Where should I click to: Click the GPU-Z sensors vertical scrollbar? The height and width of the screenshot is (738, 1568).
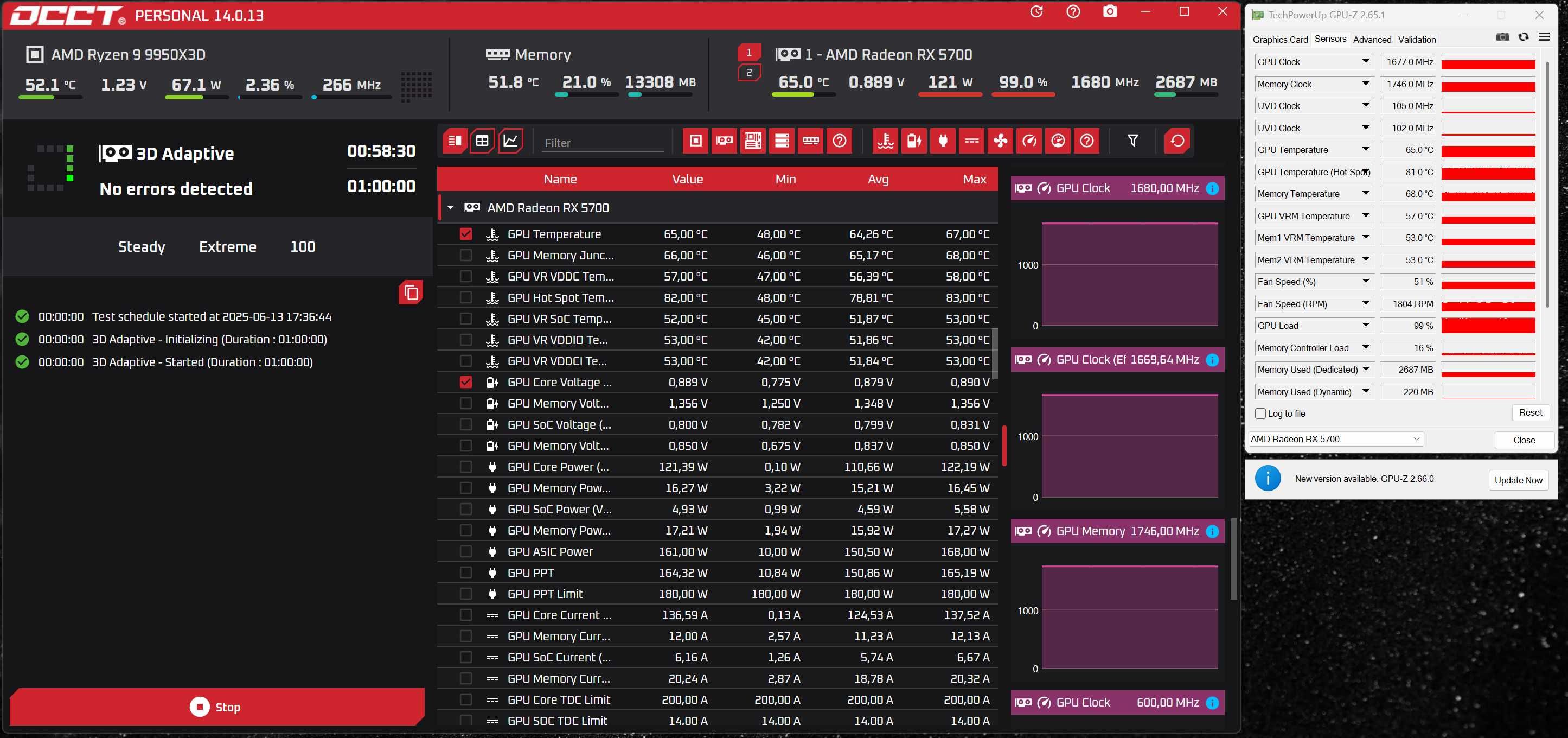click(1547, 186)
